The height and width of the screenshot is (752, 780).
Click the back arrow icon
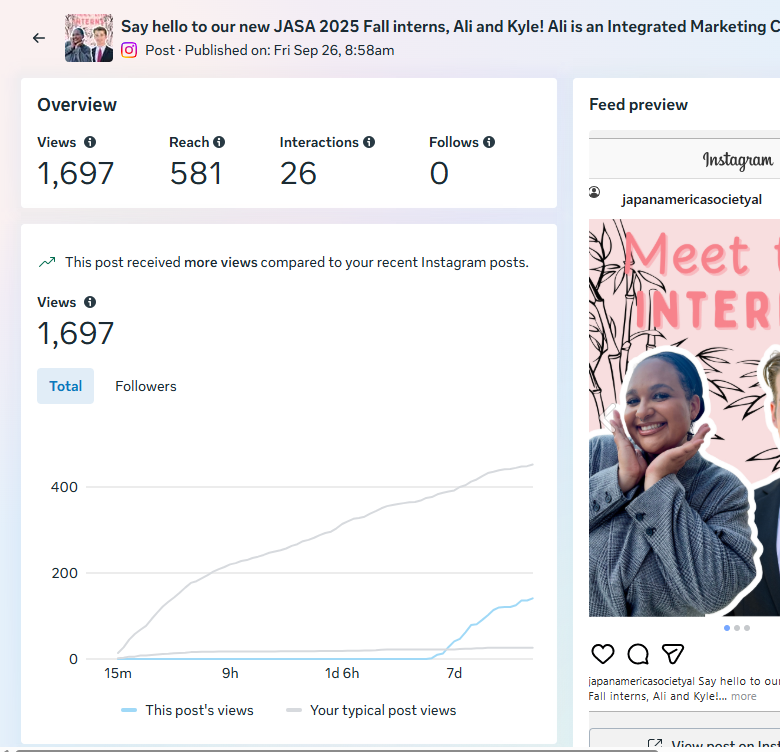coord(38,38)
